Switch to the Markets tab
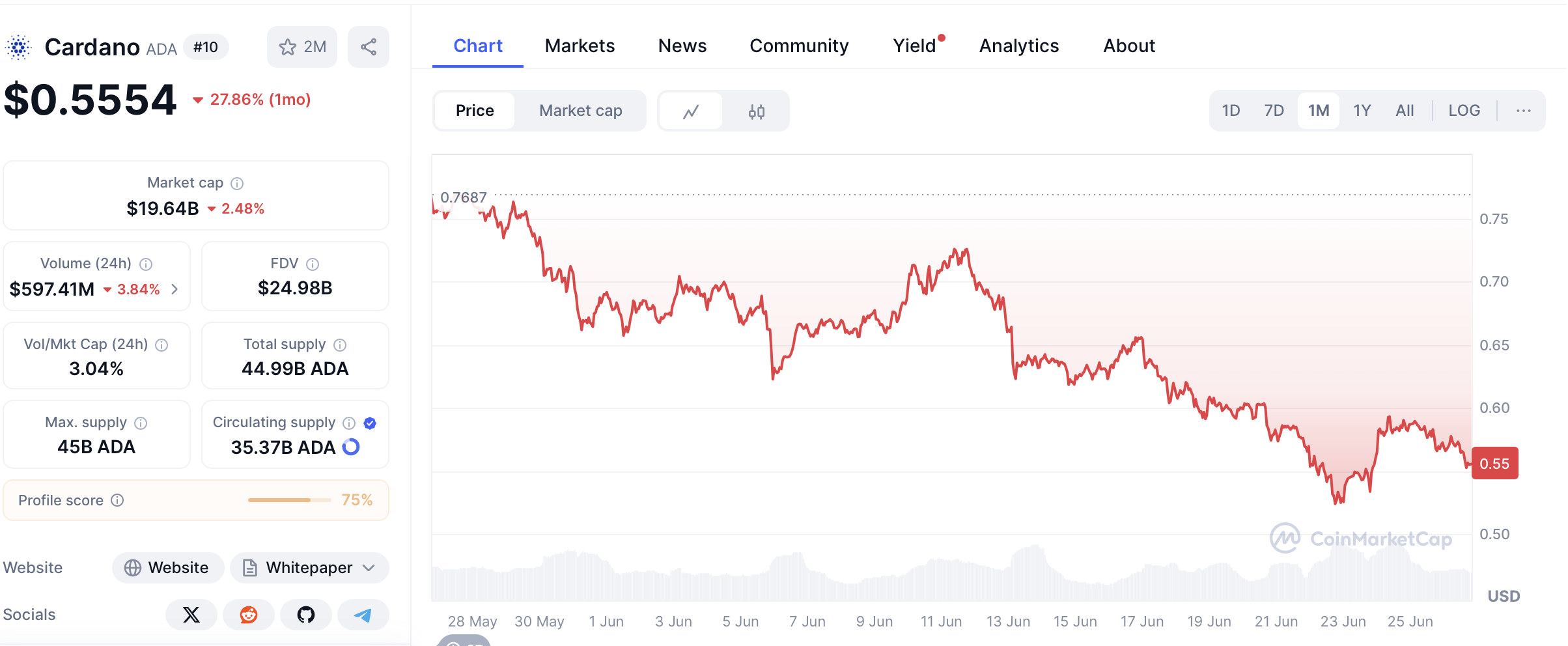The width and height of the screenshot is (1568, 646). (580, 46)
